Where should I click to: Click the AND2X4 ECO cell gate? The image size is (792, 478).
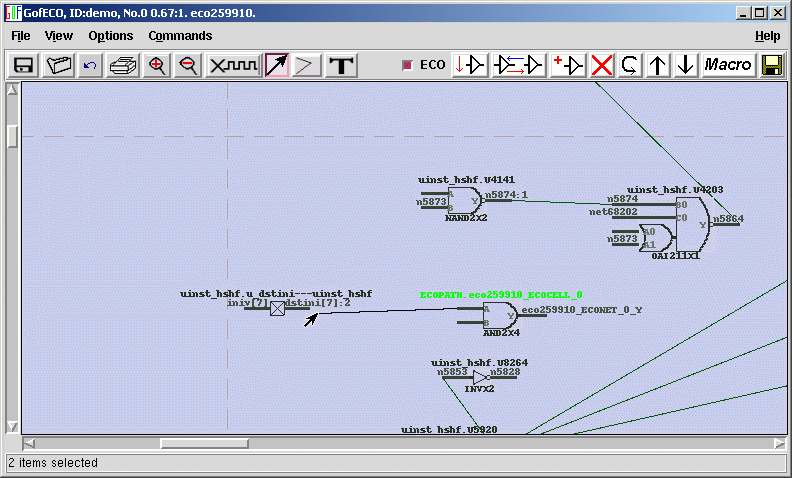click(x=499, y=316)
